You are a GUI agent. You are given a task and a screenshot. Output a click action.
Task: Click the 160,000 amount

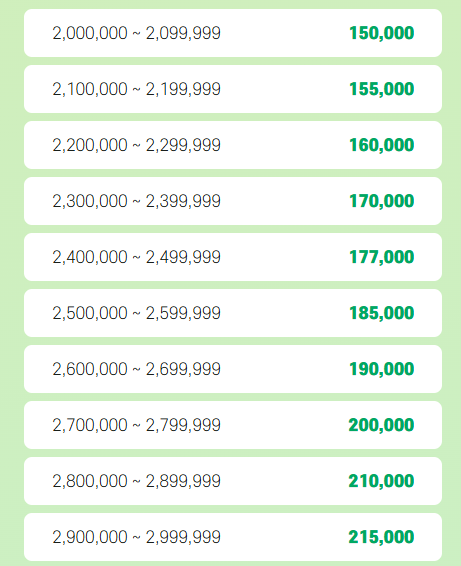(382, 145)
